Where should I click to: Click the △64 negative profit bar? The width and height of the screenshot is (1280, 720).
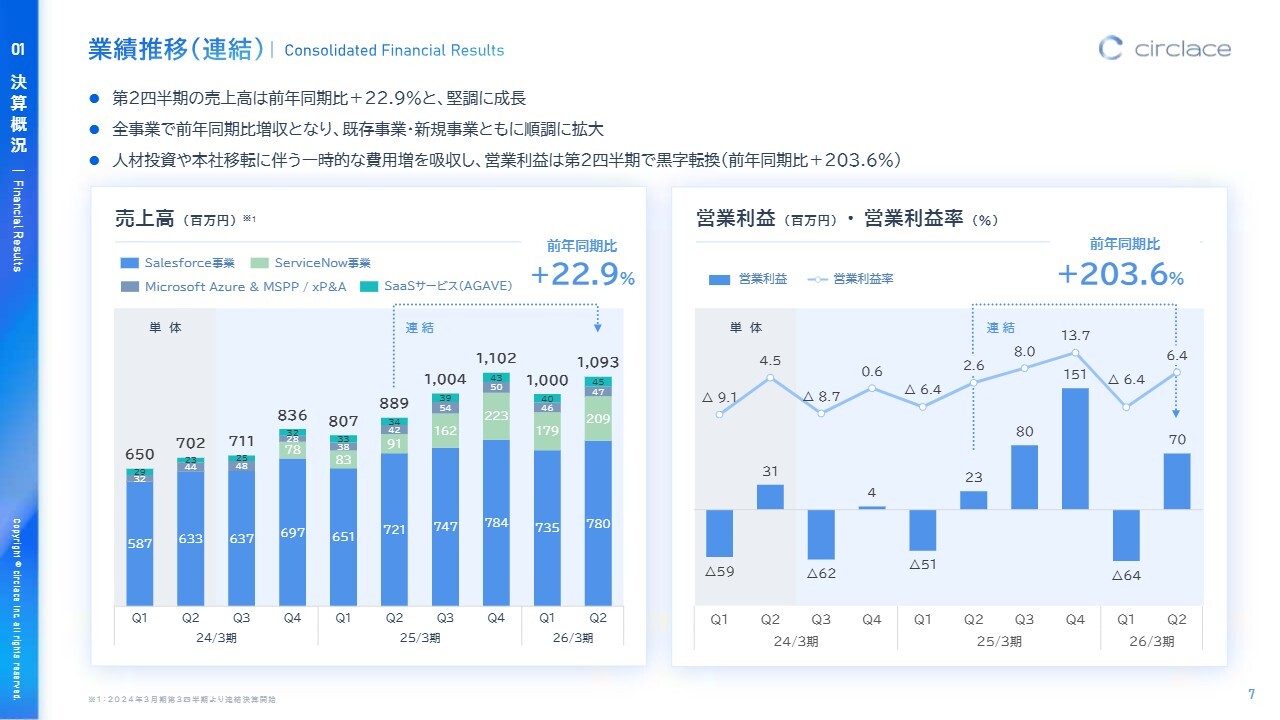[1126, 535]
